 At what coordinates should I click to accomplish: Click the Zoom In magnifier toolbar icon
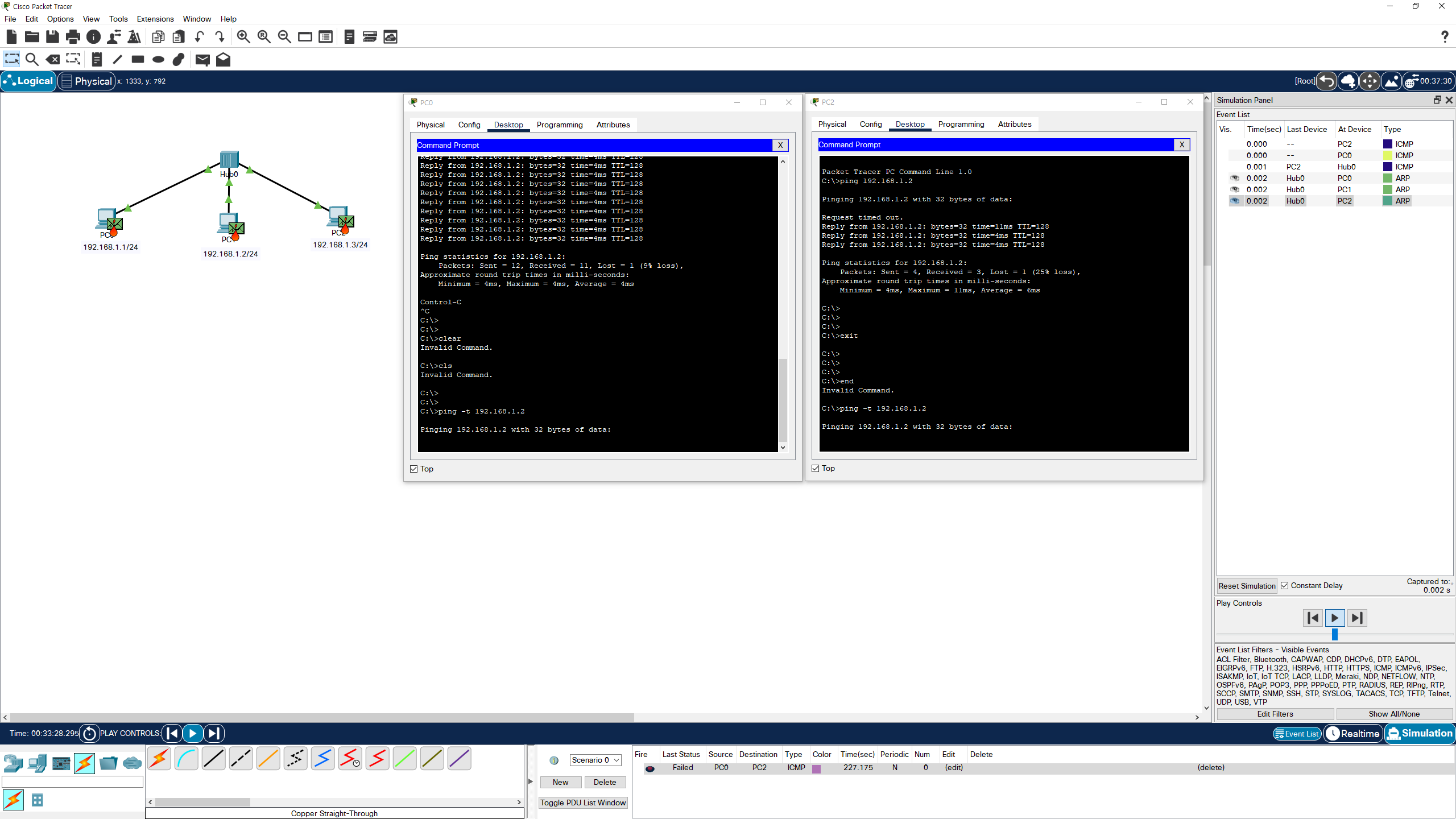coord(243,37)
